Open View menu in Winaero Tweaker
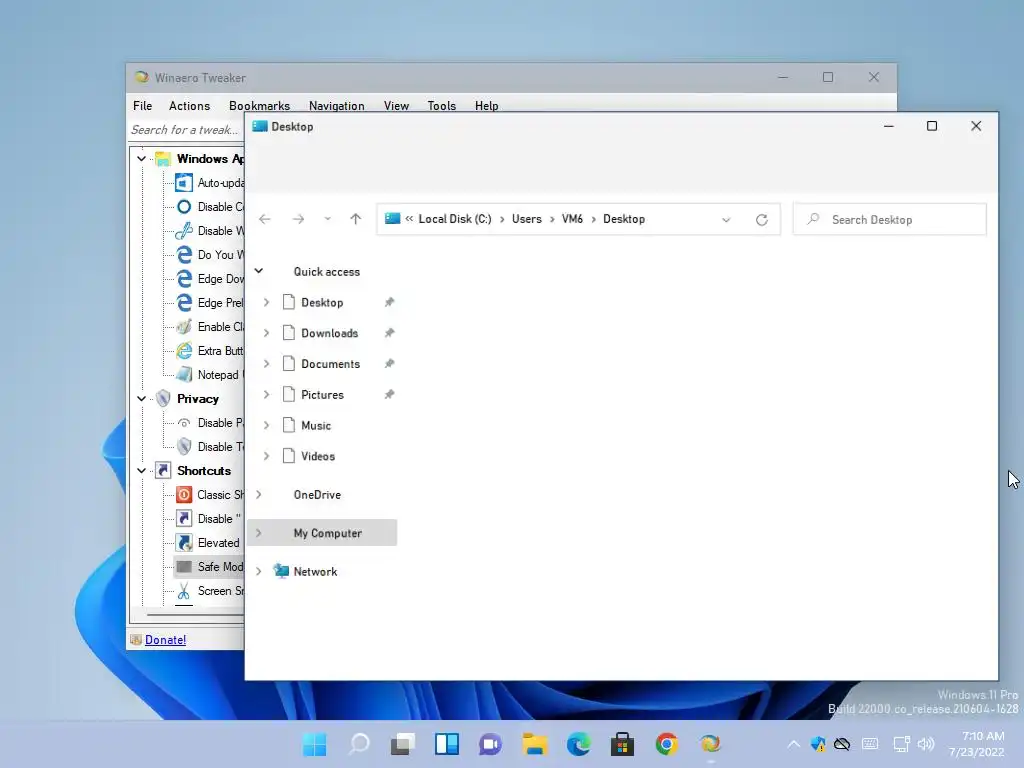Screen dimensions: 1024x768 coord(396,106)
